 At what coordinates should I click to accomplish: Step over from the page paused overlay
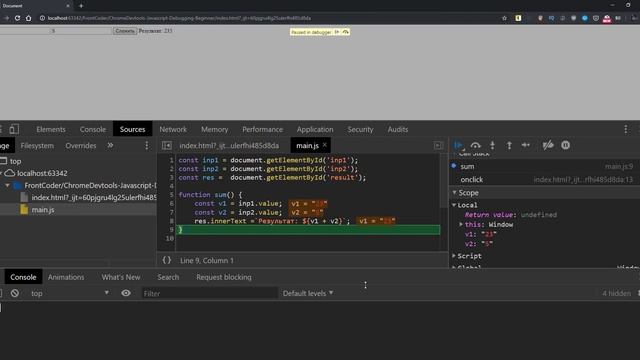(x=345, y=32)
